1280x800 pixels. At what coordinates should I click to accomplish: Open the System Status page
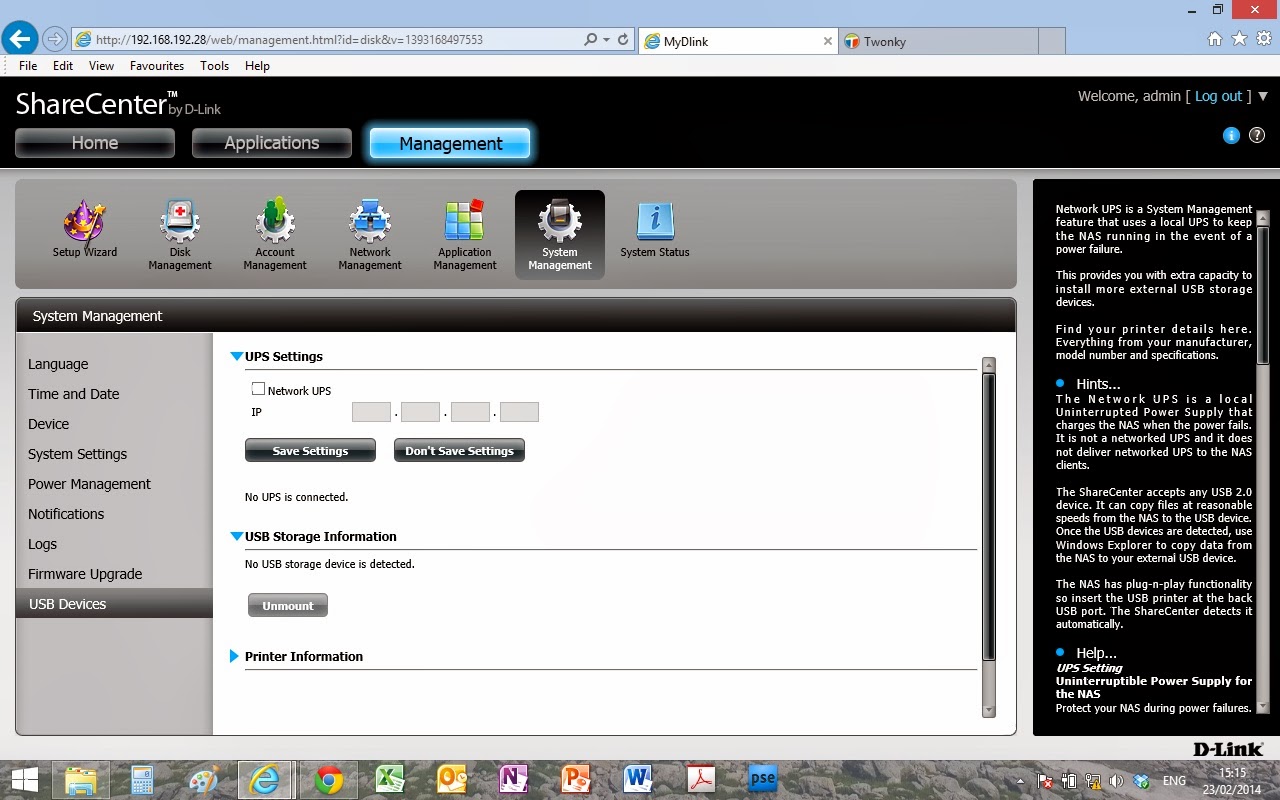click(x=655, y=229)
